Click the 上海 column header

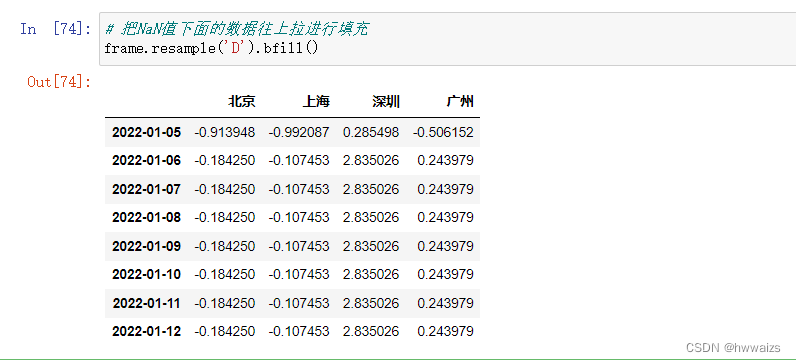pos(316,102)
